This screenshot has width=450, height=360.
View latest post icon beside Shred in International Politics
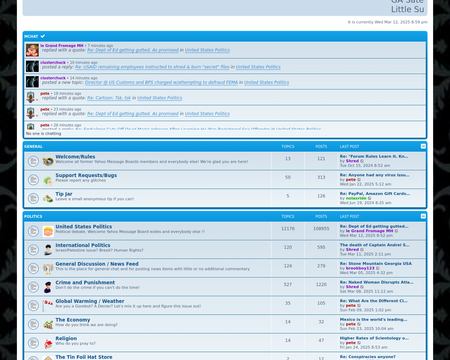pyautogui.click(x=362, y=250)
